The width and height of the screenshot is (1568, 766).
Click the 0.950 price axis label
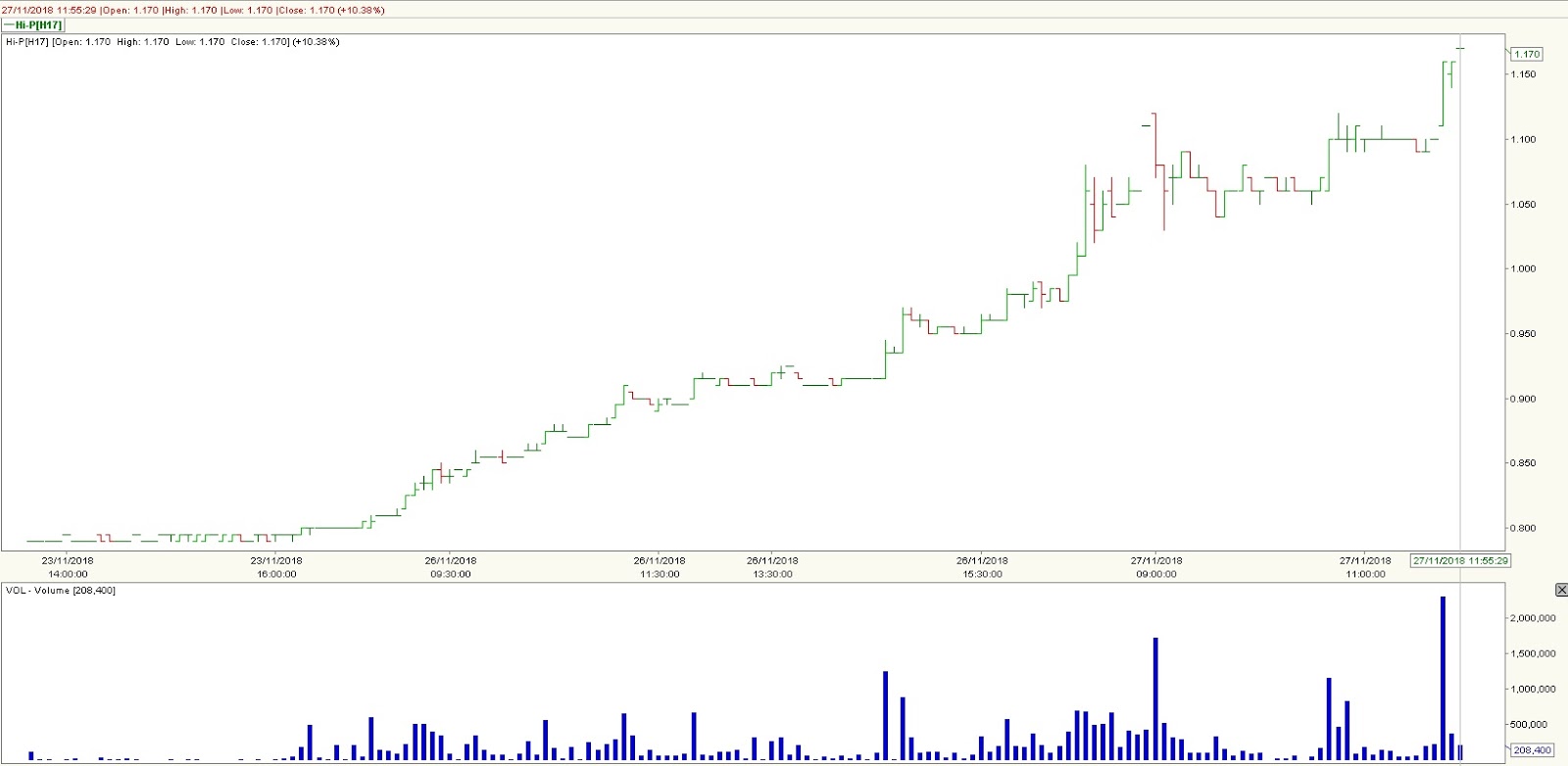point(1523,334)
